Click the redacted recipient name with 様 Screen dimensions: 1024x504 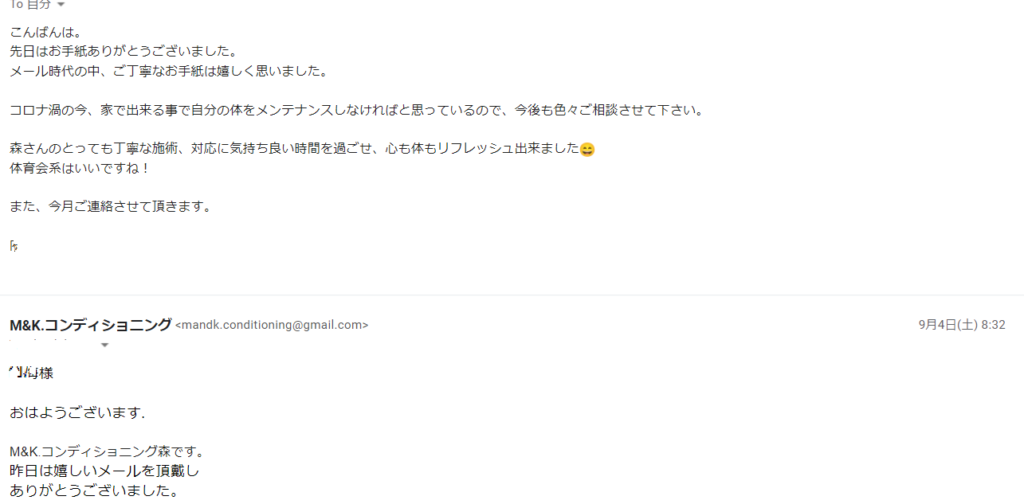[x=31, y=373]
